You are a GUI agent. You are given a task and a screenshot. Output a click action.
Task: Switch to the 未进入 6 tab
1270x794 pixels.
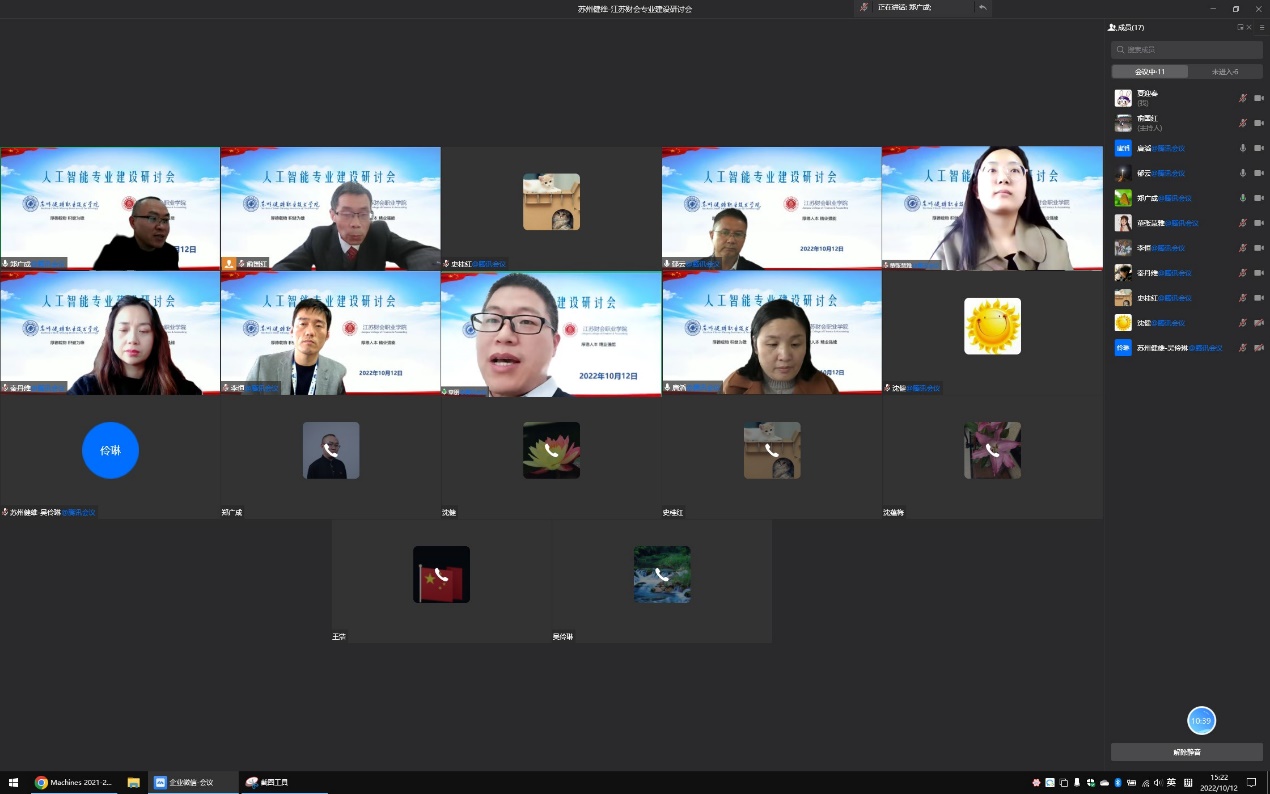(x=1225, y=72)
